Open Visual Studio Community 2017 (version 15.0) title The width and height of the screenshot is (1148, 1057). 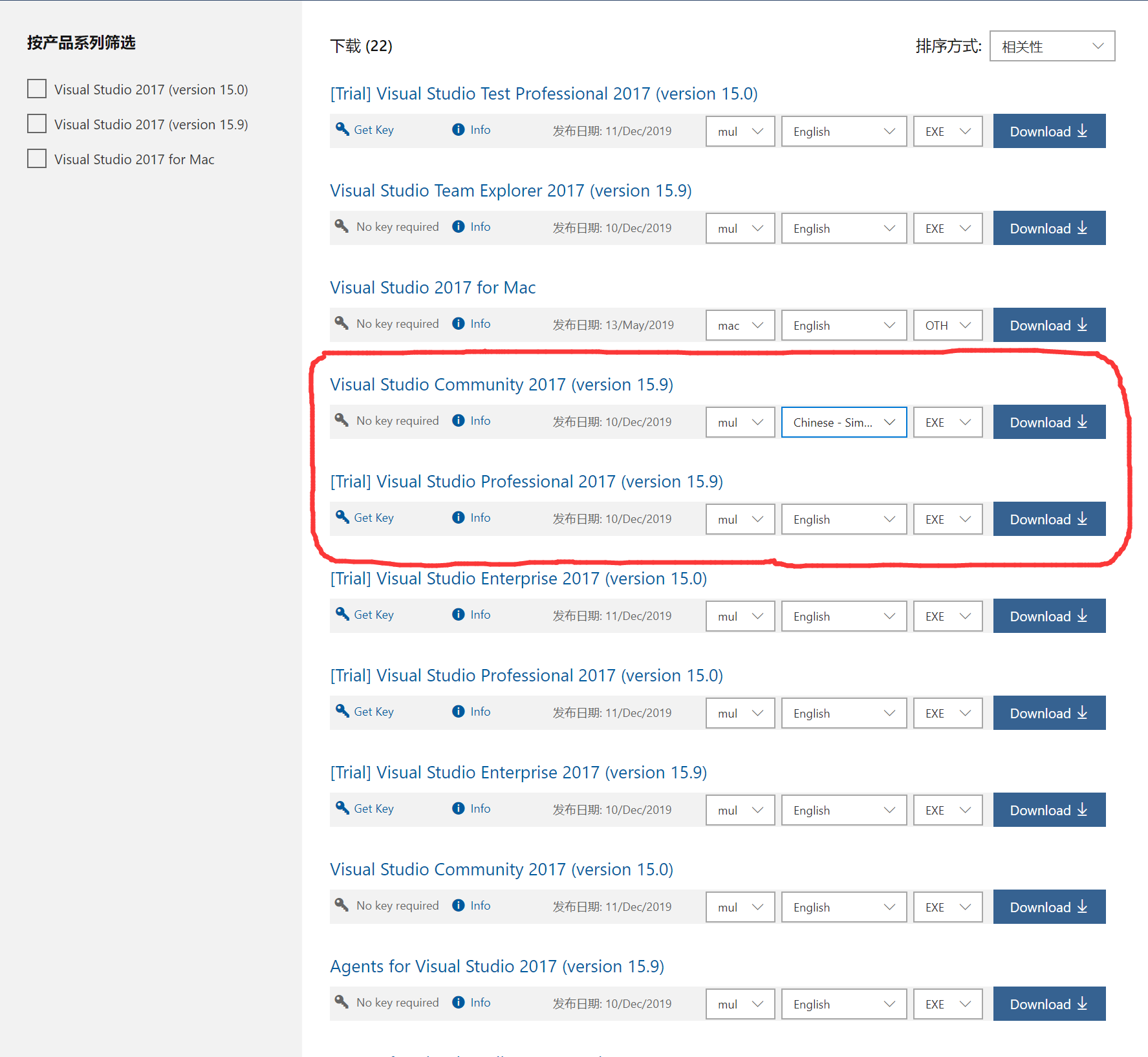point(501,870)
